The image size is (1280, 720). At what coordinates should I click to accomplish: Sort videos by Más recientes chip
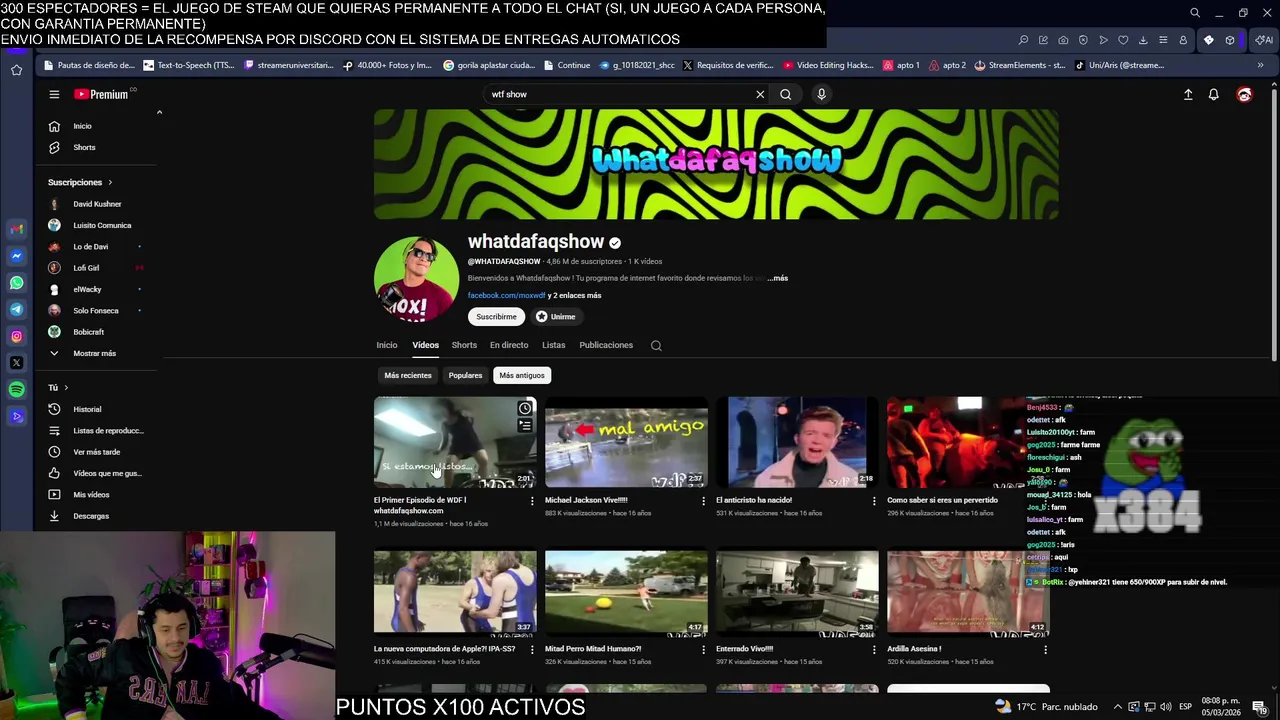tap(408, 375)
